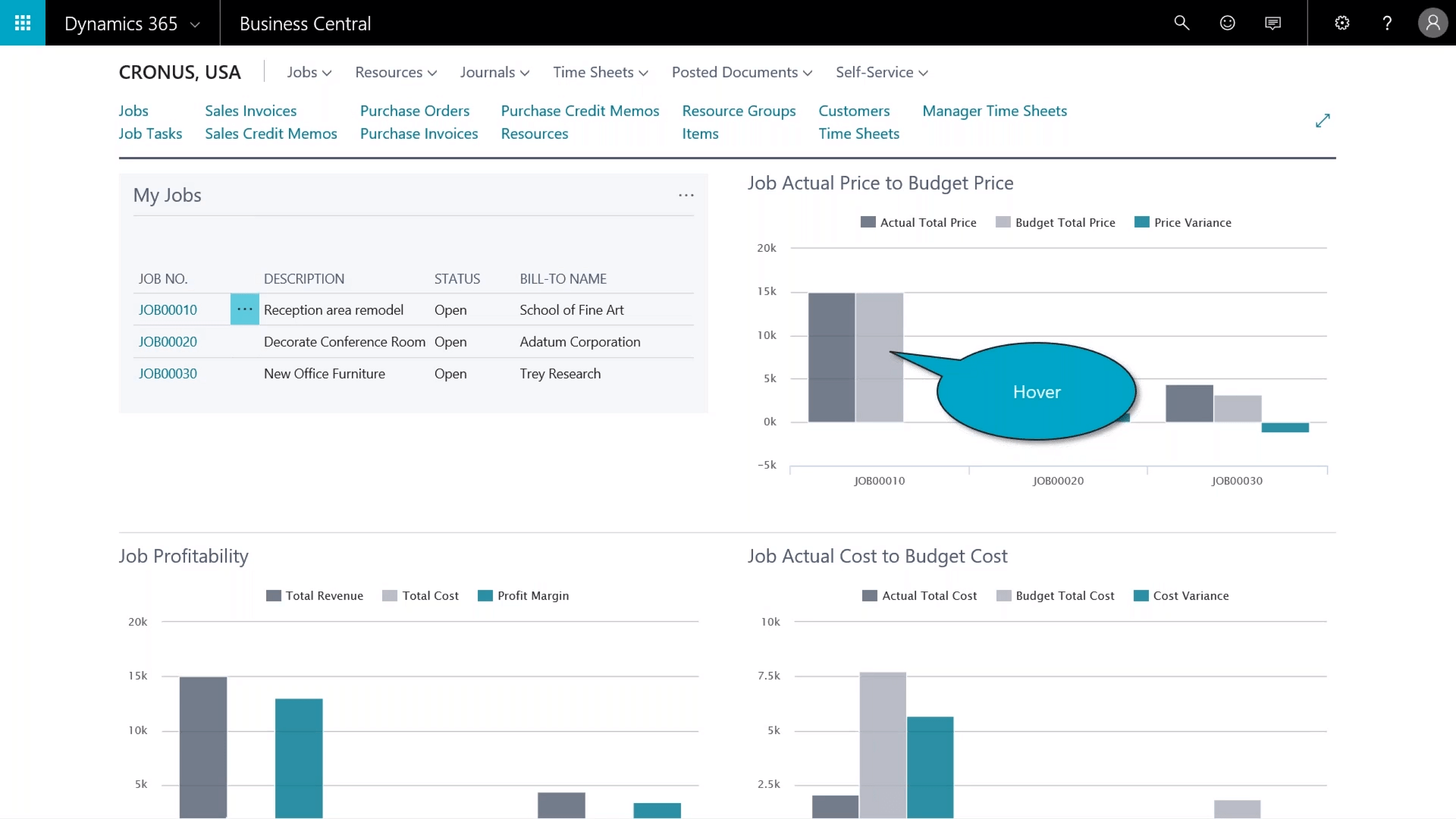The height and width of the screenshot is (819, 1456).
Task: Click the Job Profitability chart title
Action: 184,556
